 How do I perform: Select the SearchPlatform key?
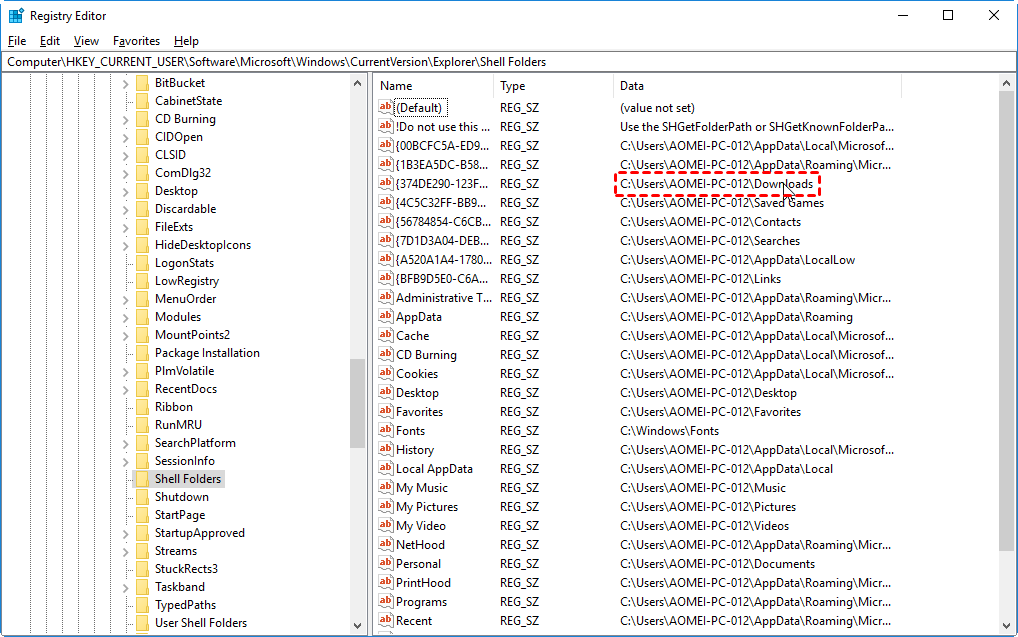pyautogui.click(x=195, y=443)
